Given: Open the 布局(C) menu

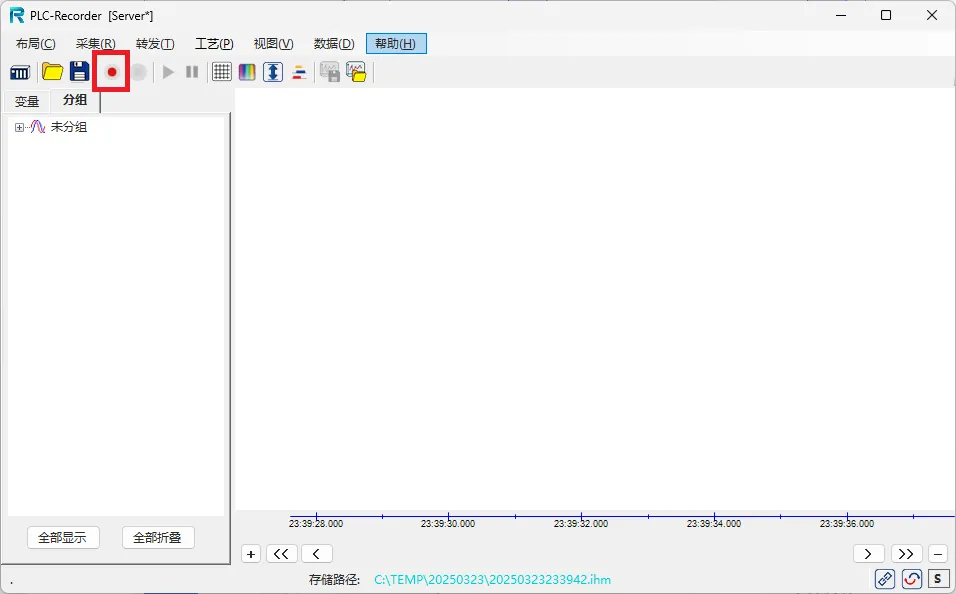Looking at the screenshot, I should point(35,44).
